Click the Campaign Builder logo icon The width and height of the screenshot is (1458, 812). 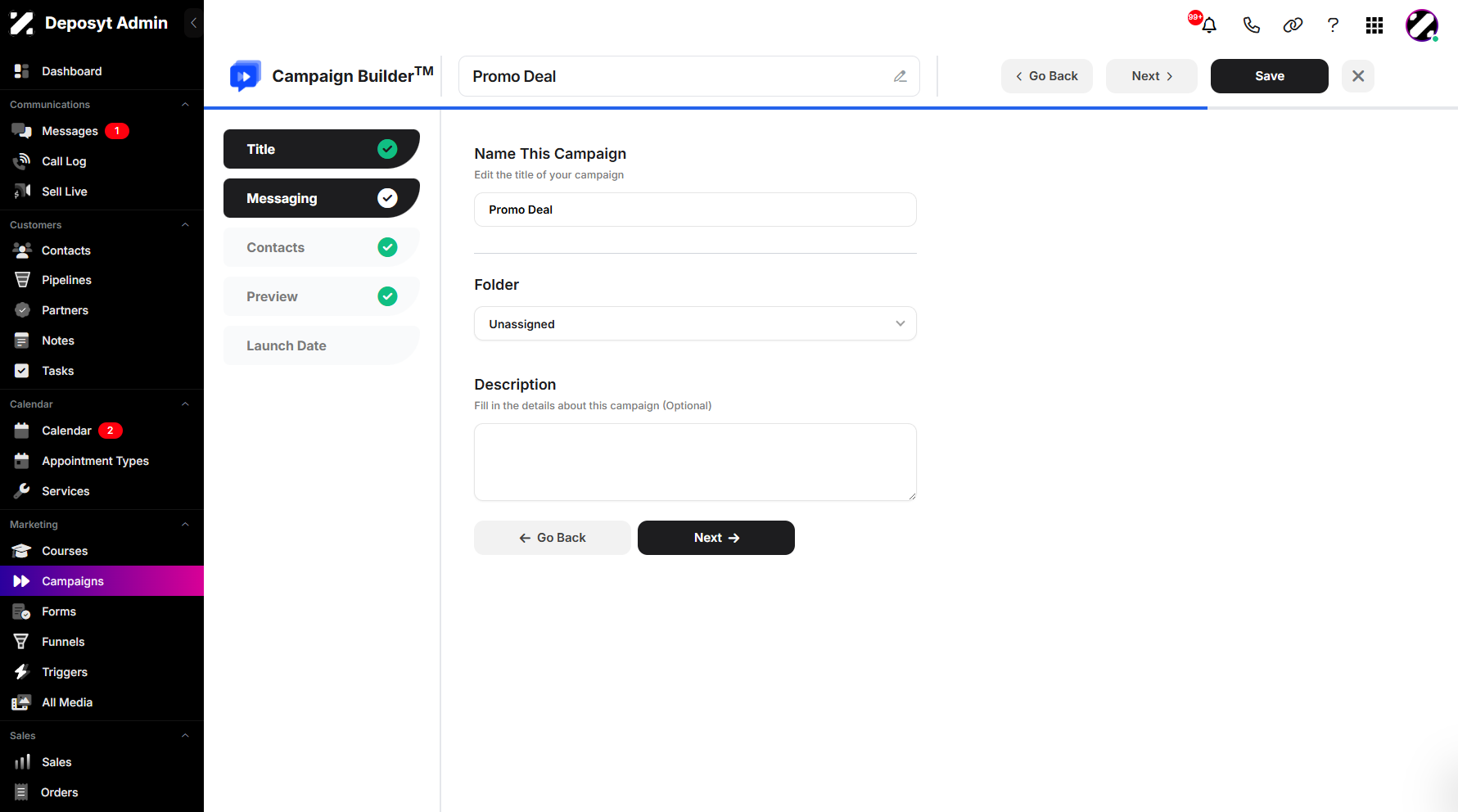pyautogui.click(x=246, y=76)
